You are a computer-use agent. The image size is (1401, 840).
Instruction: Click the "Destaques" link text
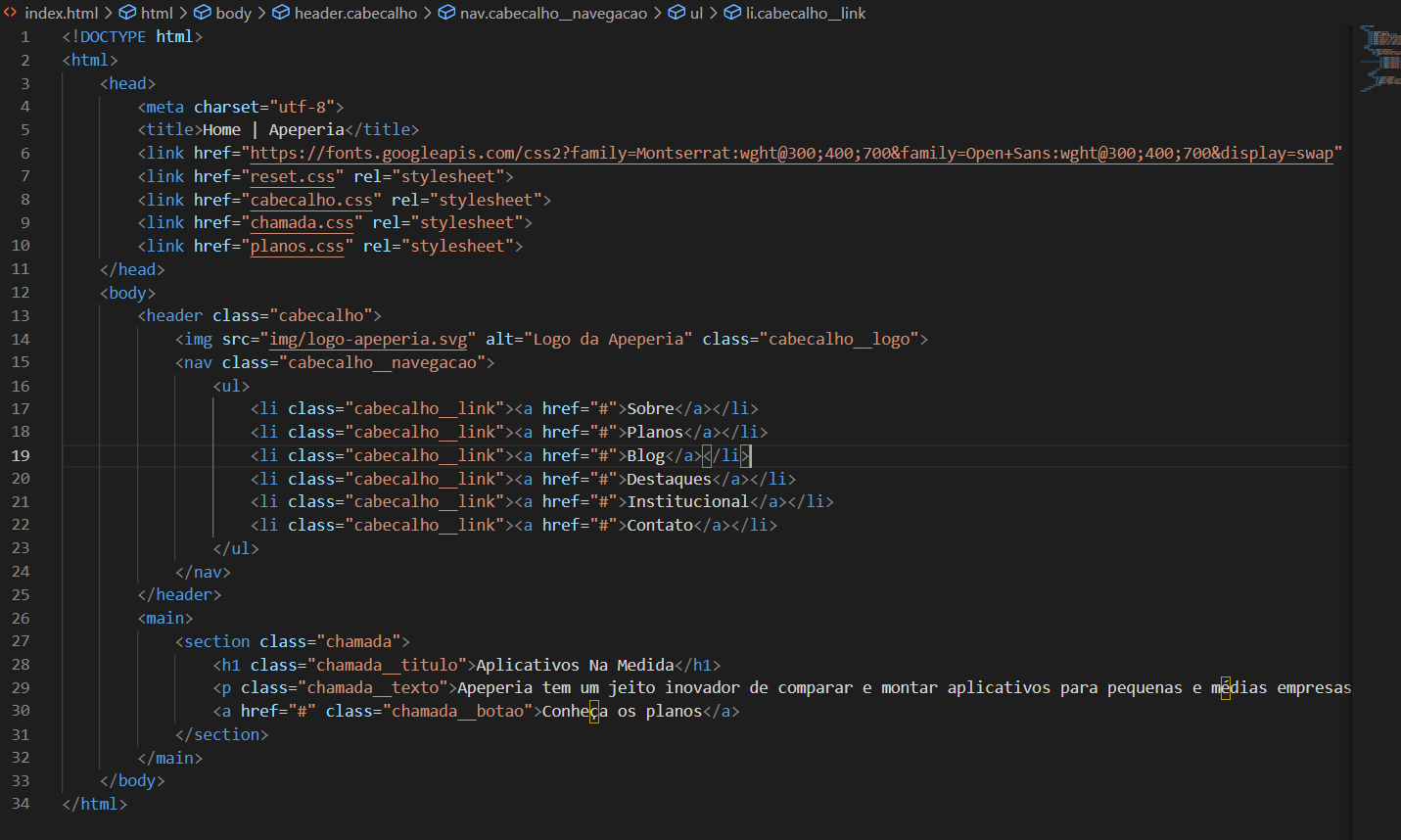click(669, 479)
